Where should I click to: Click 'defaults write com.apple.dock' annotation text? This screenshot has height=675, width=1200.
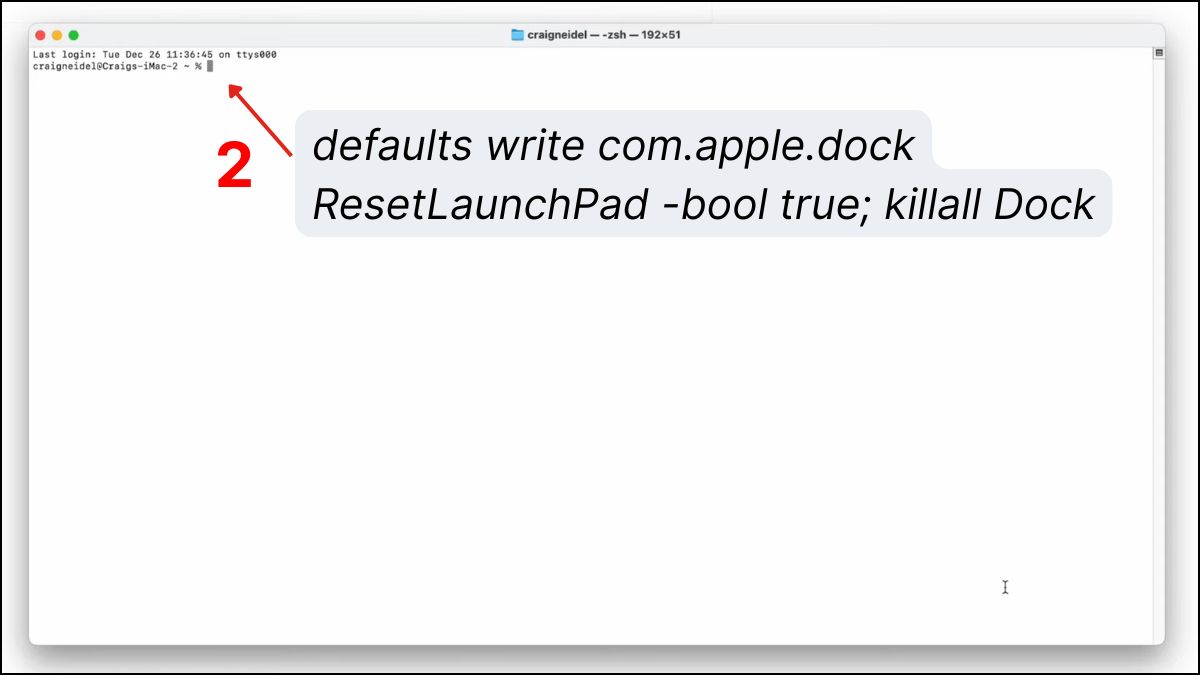[x=613, y=145]
